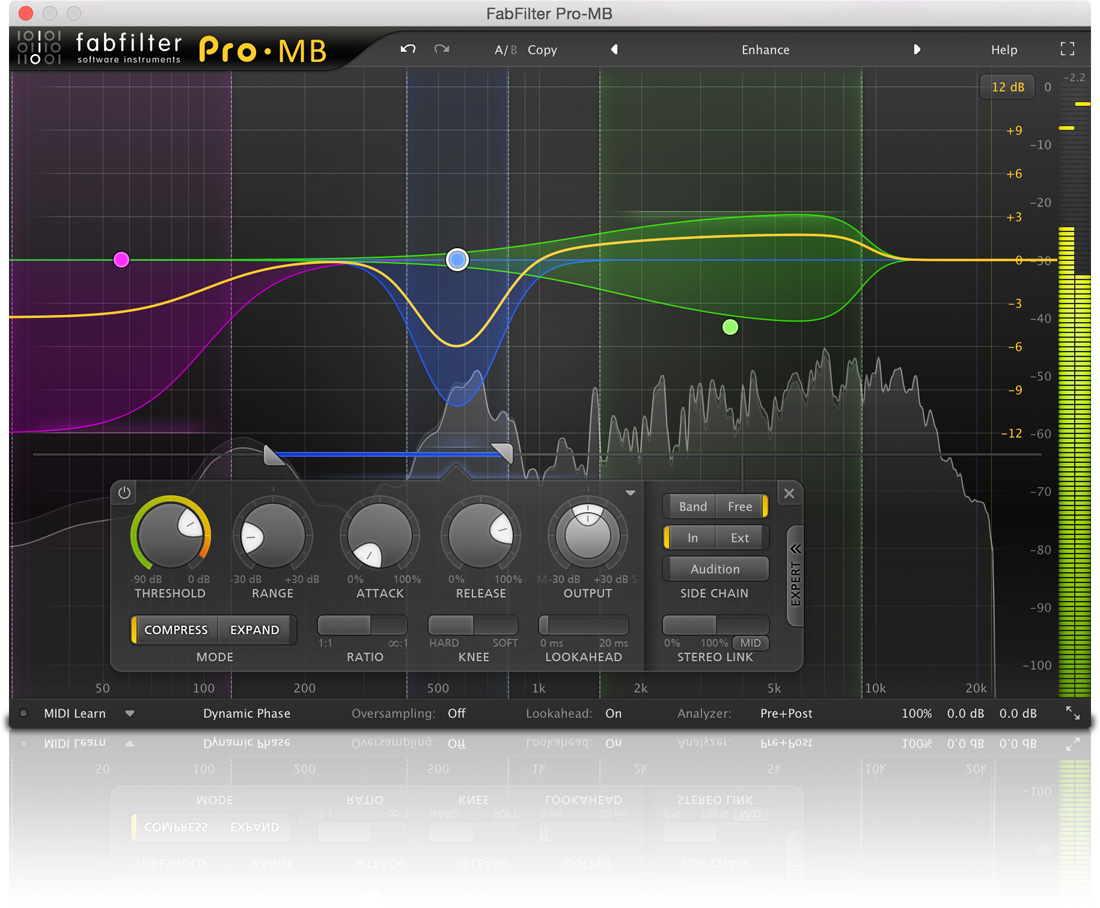The height and width of the screenshot is (908, 1100).
Task: Switch between A/B comparison states
Action: click(x=505, y=49)
